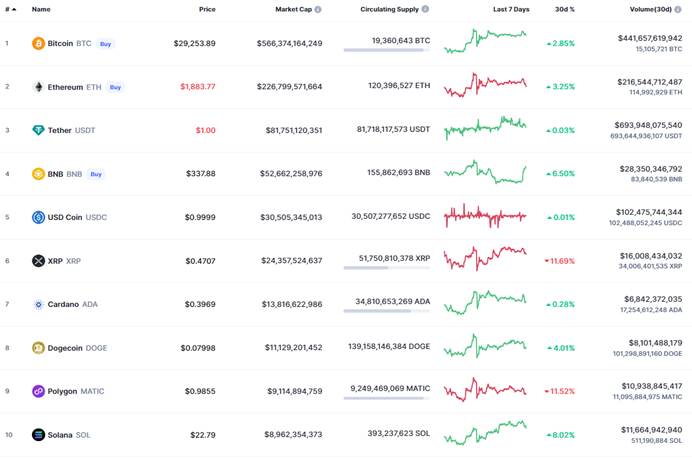Viewport: 692px width, 459px height.
Task: Click the XRP logo icon
Action: 38,261
